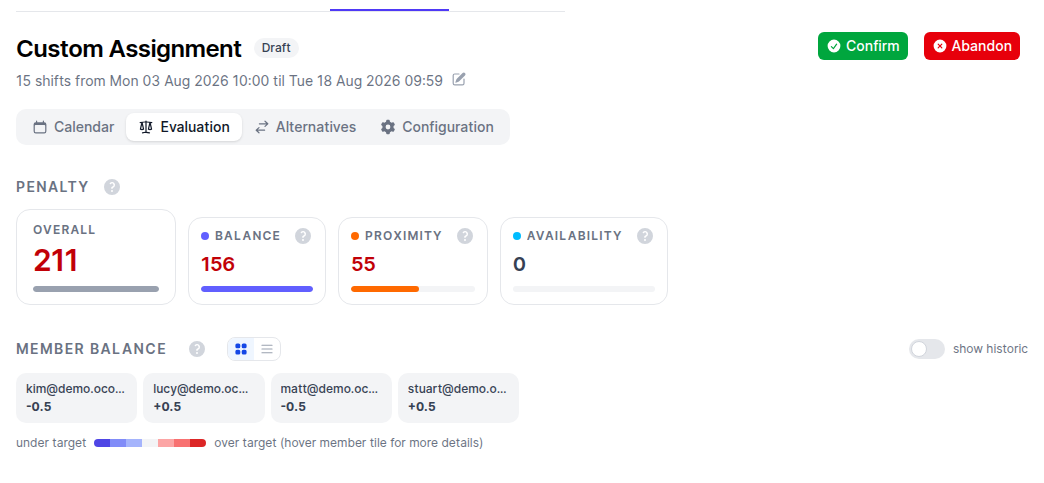Image resolution: width=1044 pixels, height=483 pixels.
Task: Select the kim@demo member tile
Action: 77,398
